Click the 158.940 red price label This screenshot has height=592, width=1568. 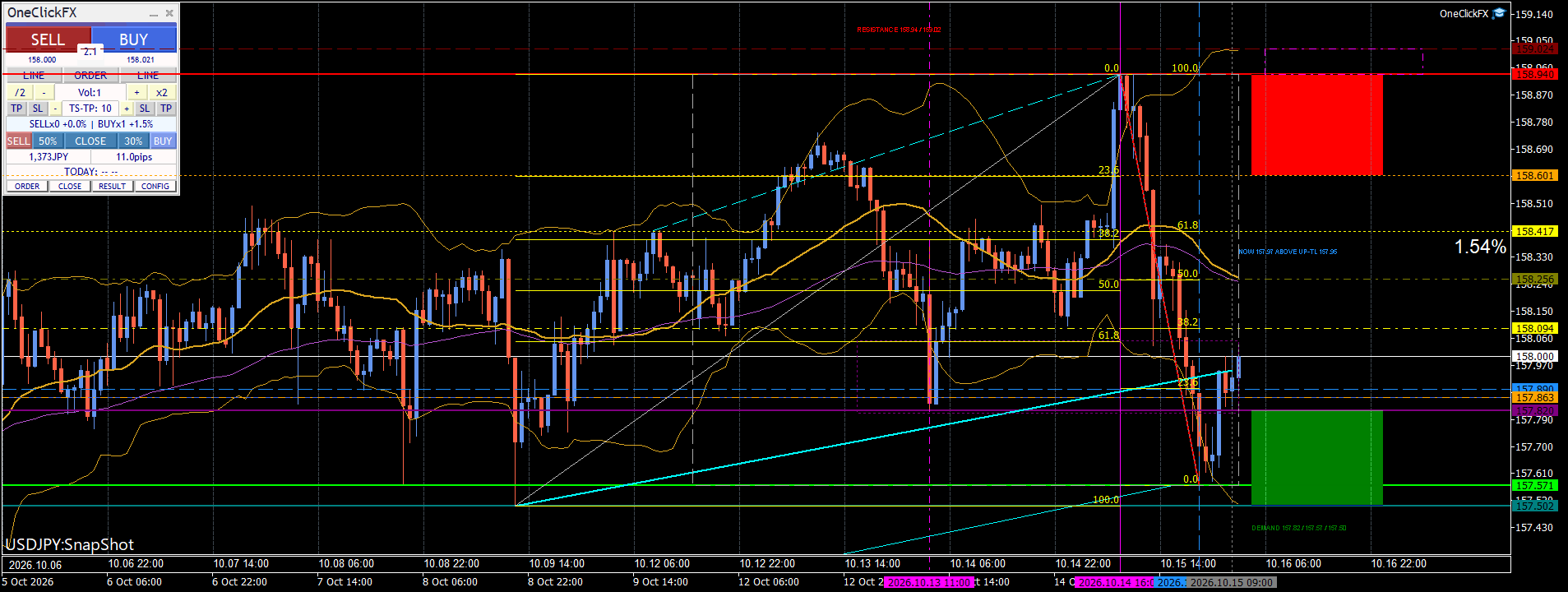point(1534,74)
